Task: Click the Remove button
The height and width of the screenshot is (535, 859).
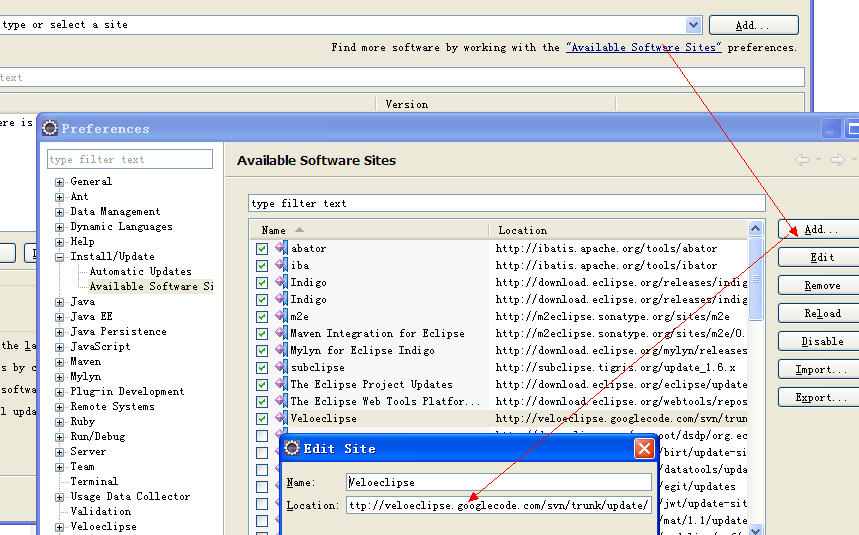Action: [821, 285]
